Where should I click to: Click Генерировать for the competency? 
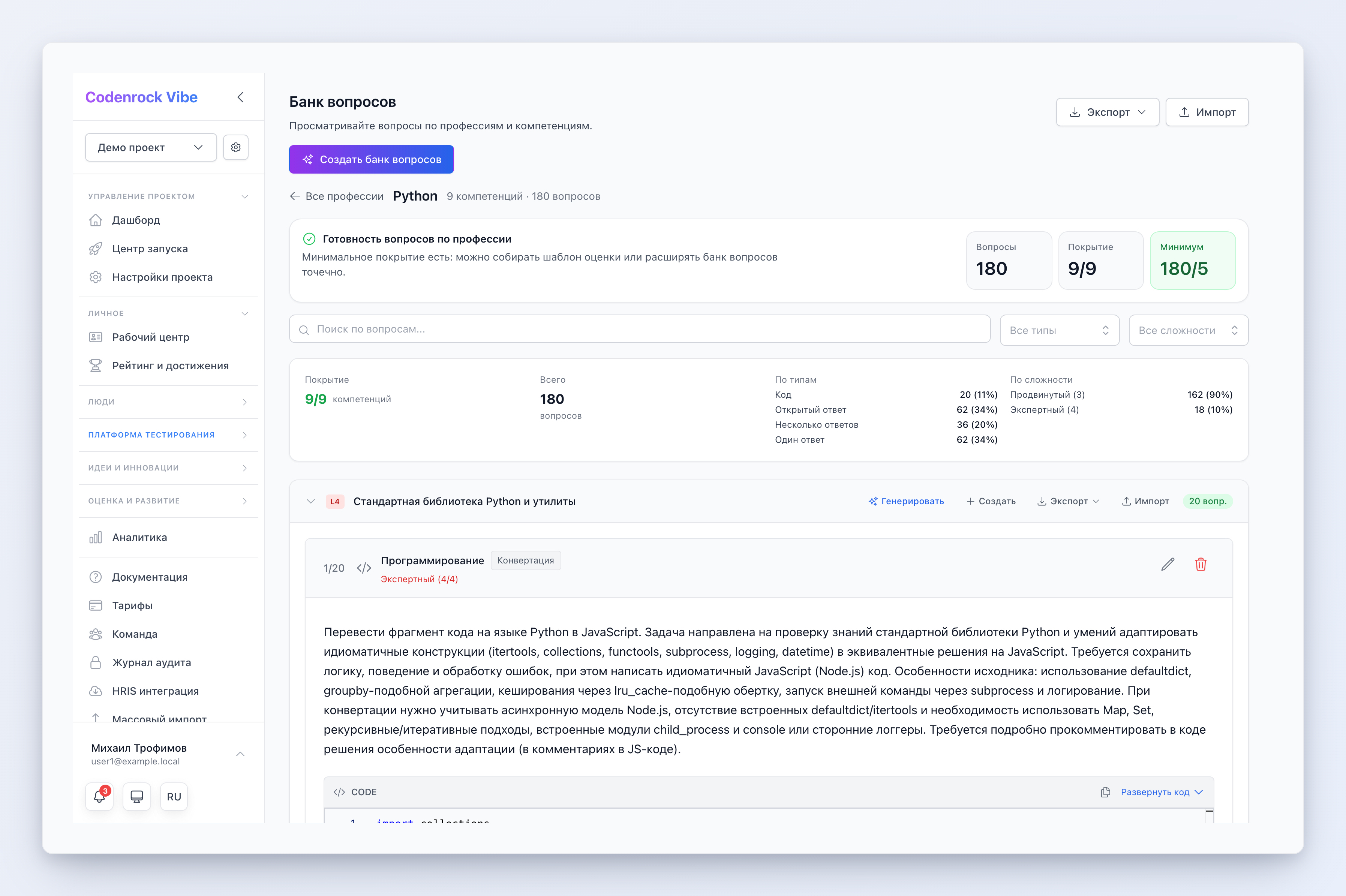(x=906, y=501)
